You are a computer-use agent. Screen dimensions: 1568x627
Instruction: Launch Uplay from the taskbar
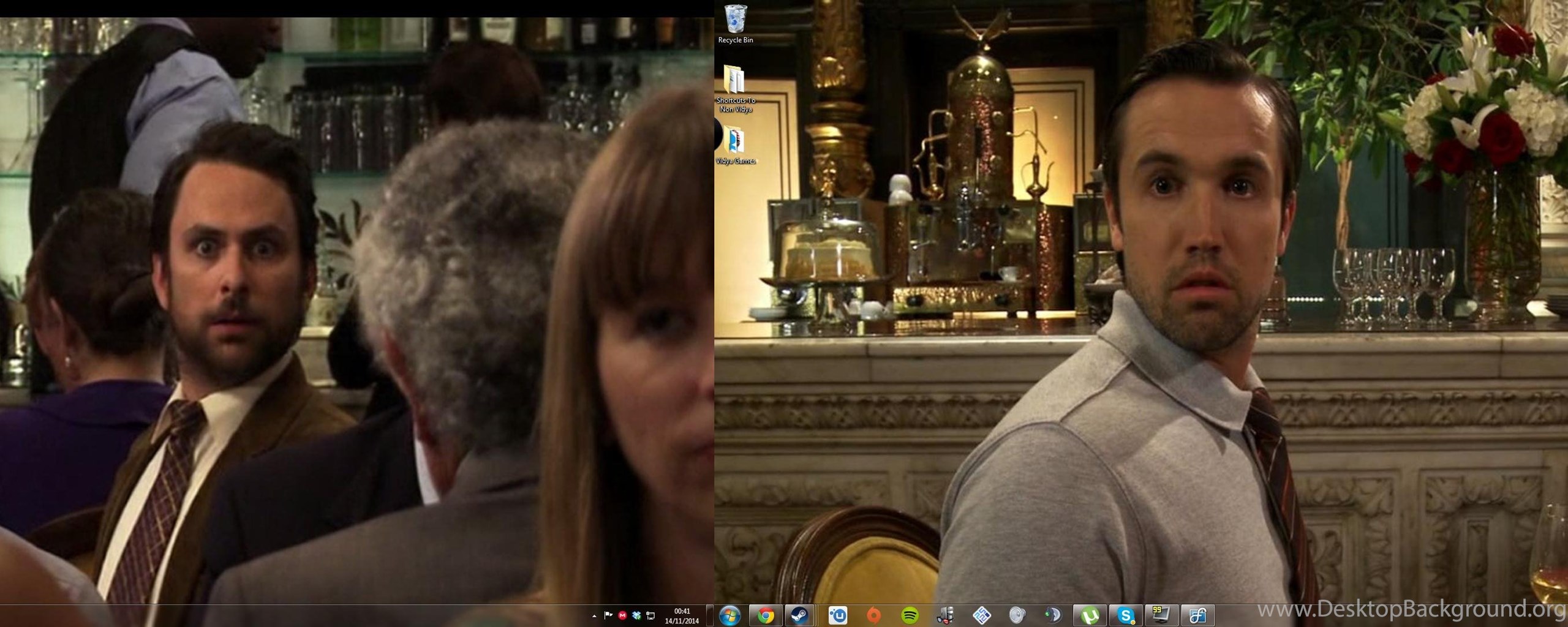click(x=837, y=615)
